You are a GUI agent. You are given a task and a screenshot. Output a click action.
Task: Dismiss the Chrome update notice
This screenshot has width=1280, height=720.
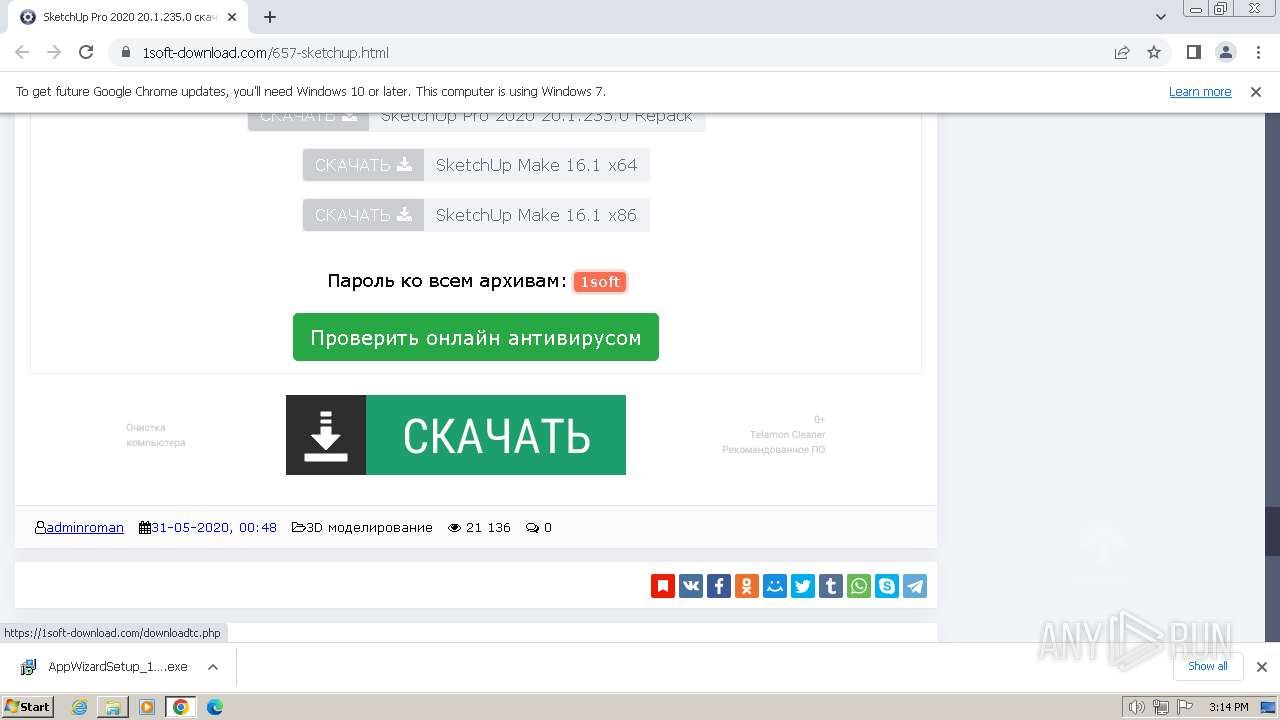point(1256,91)
